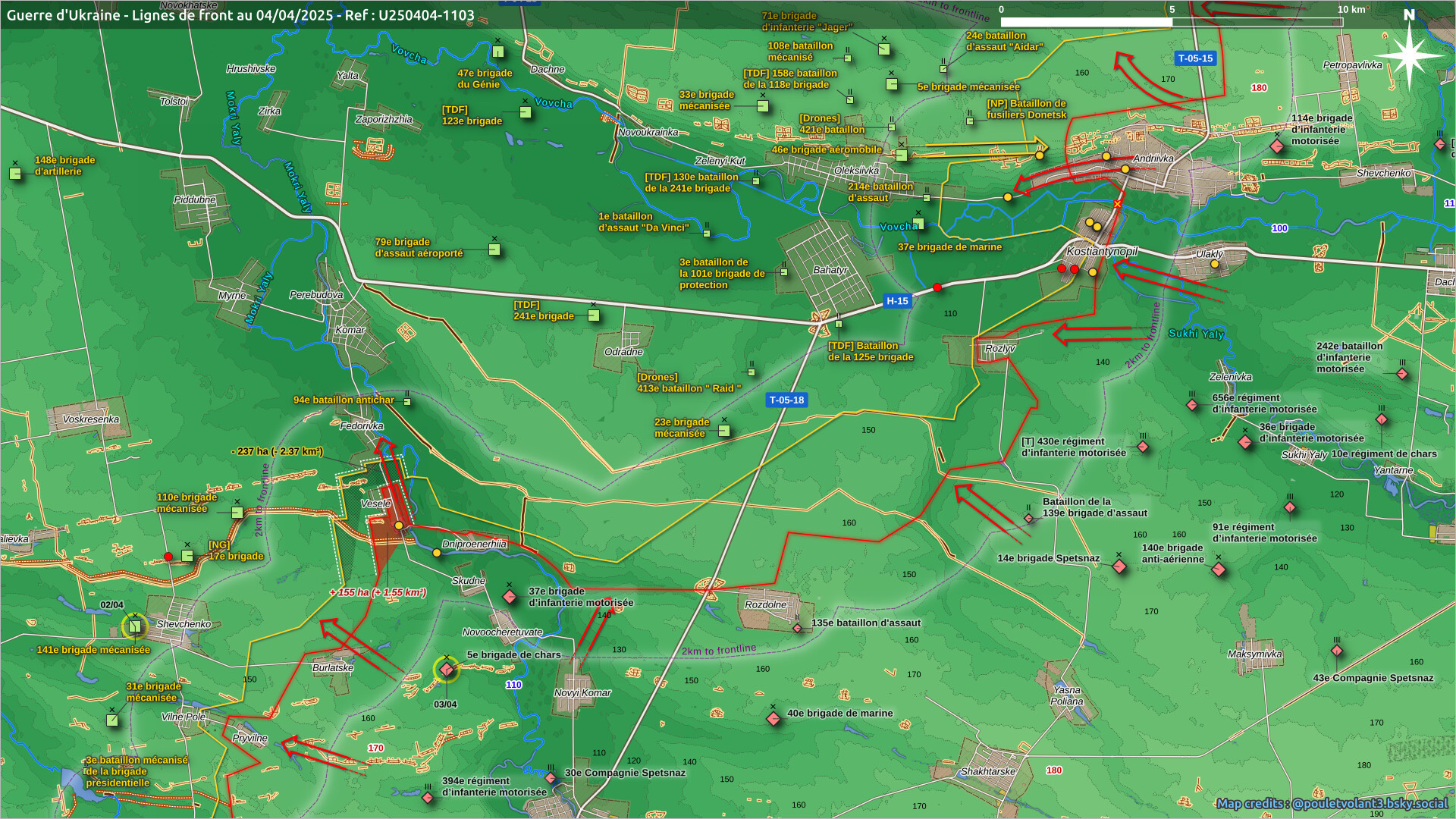Click the Odradne village label
This screenshot has height=819, width=1456.
(623, 352)
